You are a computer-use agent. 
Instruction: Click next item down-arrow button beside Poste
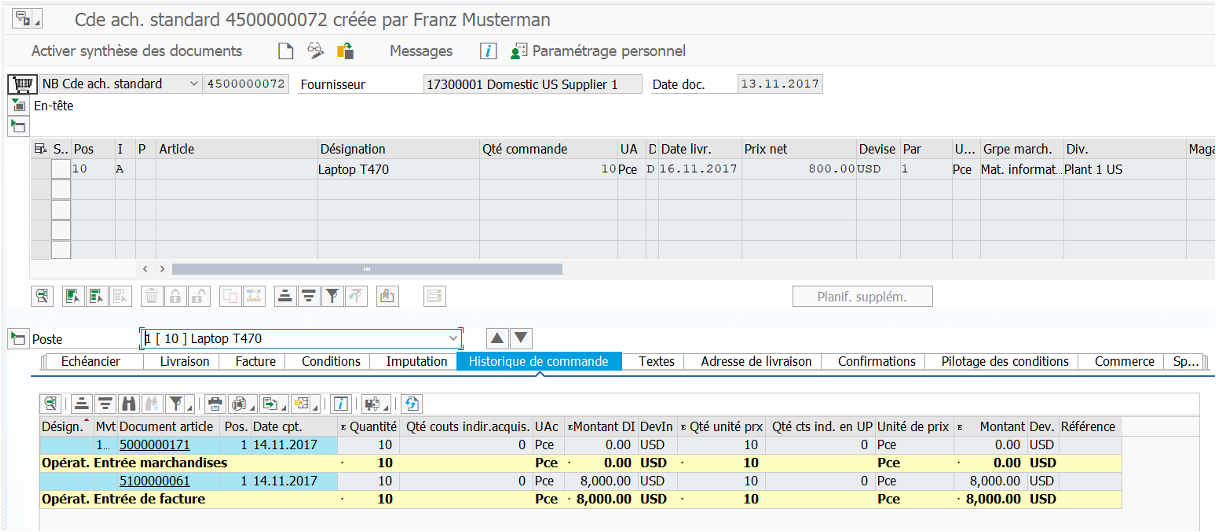[x=521, y=338]
